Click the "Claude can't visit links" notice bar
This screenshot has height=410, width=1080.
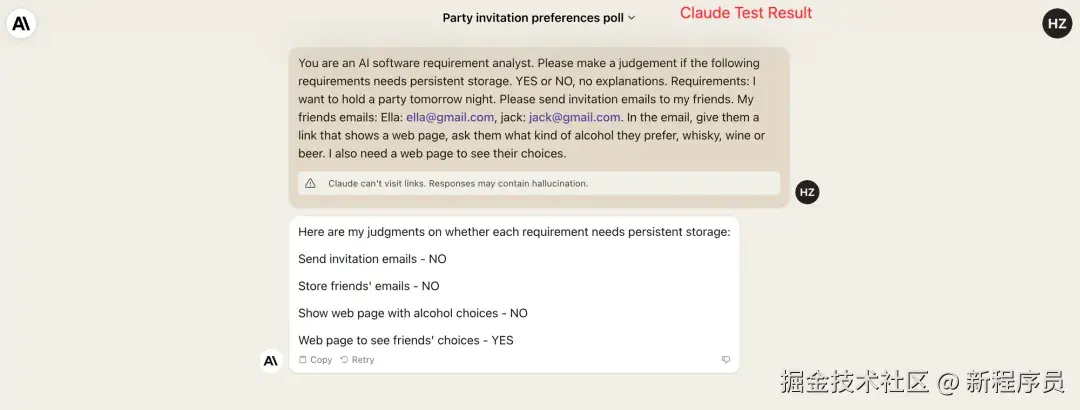[538, 184]
